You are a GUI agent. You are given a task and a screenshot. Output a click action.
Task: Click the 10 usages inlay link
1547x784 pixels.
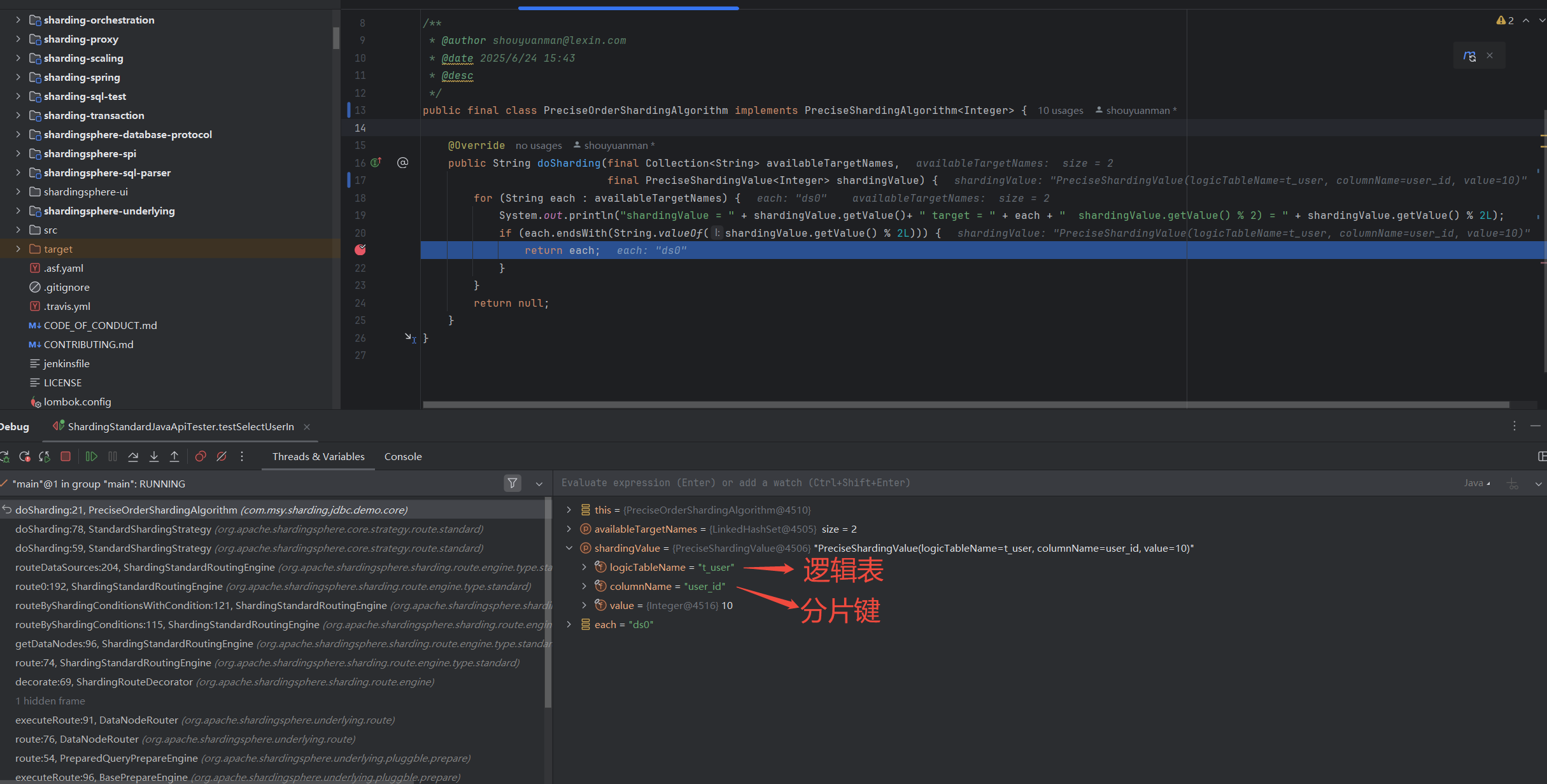(x=1060, y=111)
